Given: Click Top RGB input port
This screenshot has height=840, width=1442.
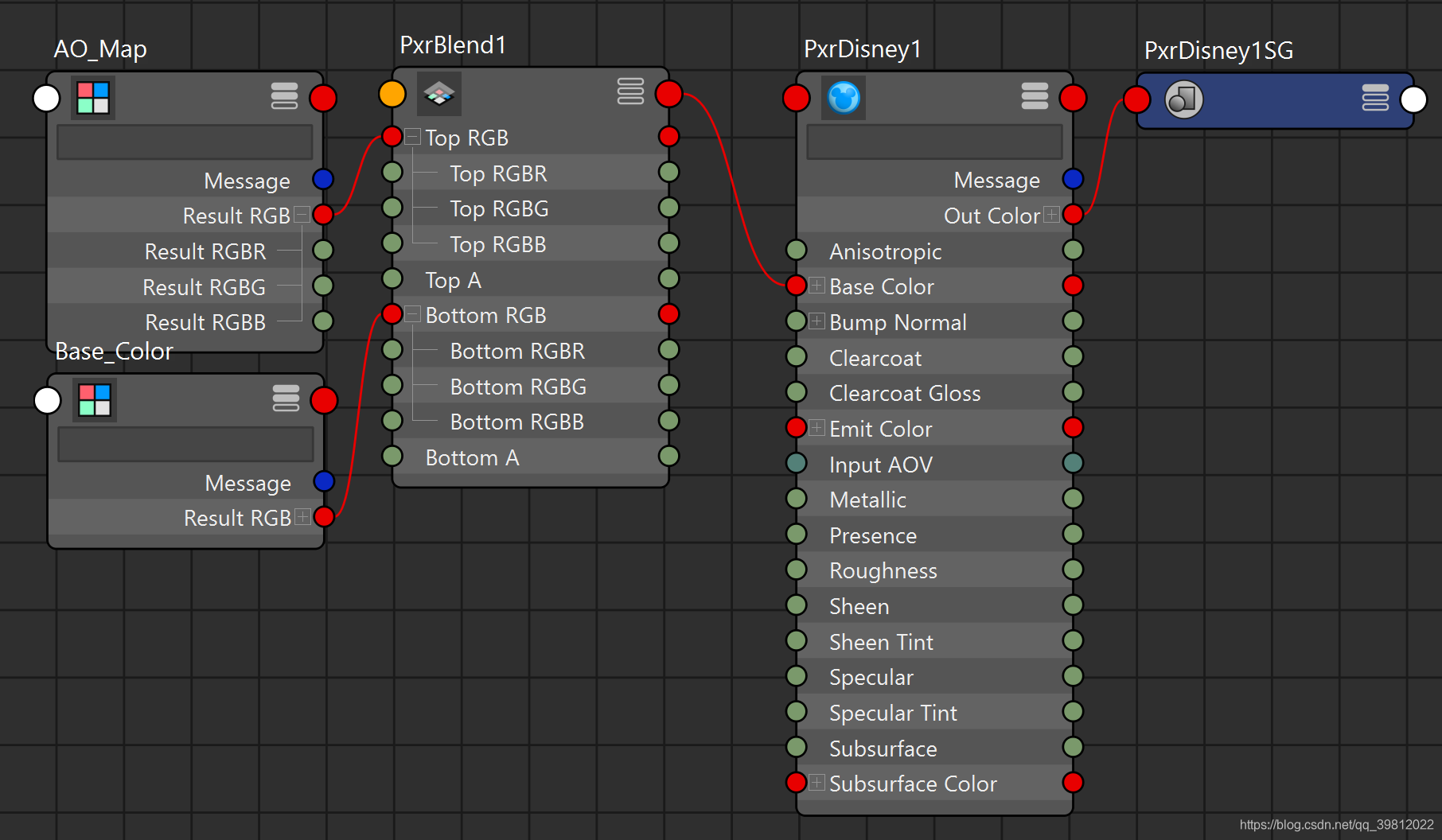Looking at the screenshot, I should [x=392, y=137].
